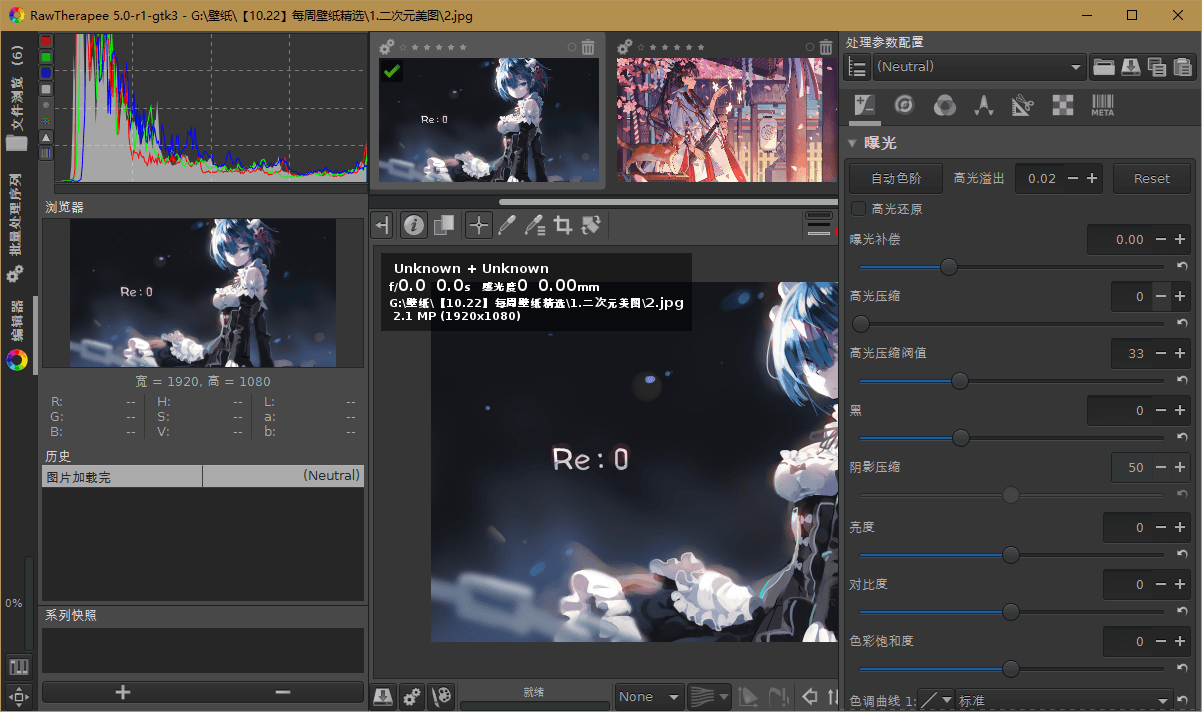Go to previous image arrow icon
The height and width of the screenshot is (712, 1202).
809,697
